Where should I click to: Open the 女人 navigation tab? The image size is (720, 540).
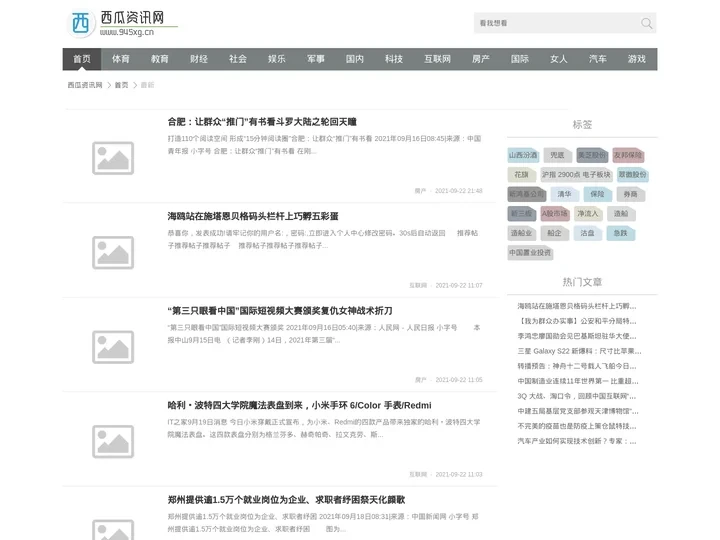[x=559, y=59]
